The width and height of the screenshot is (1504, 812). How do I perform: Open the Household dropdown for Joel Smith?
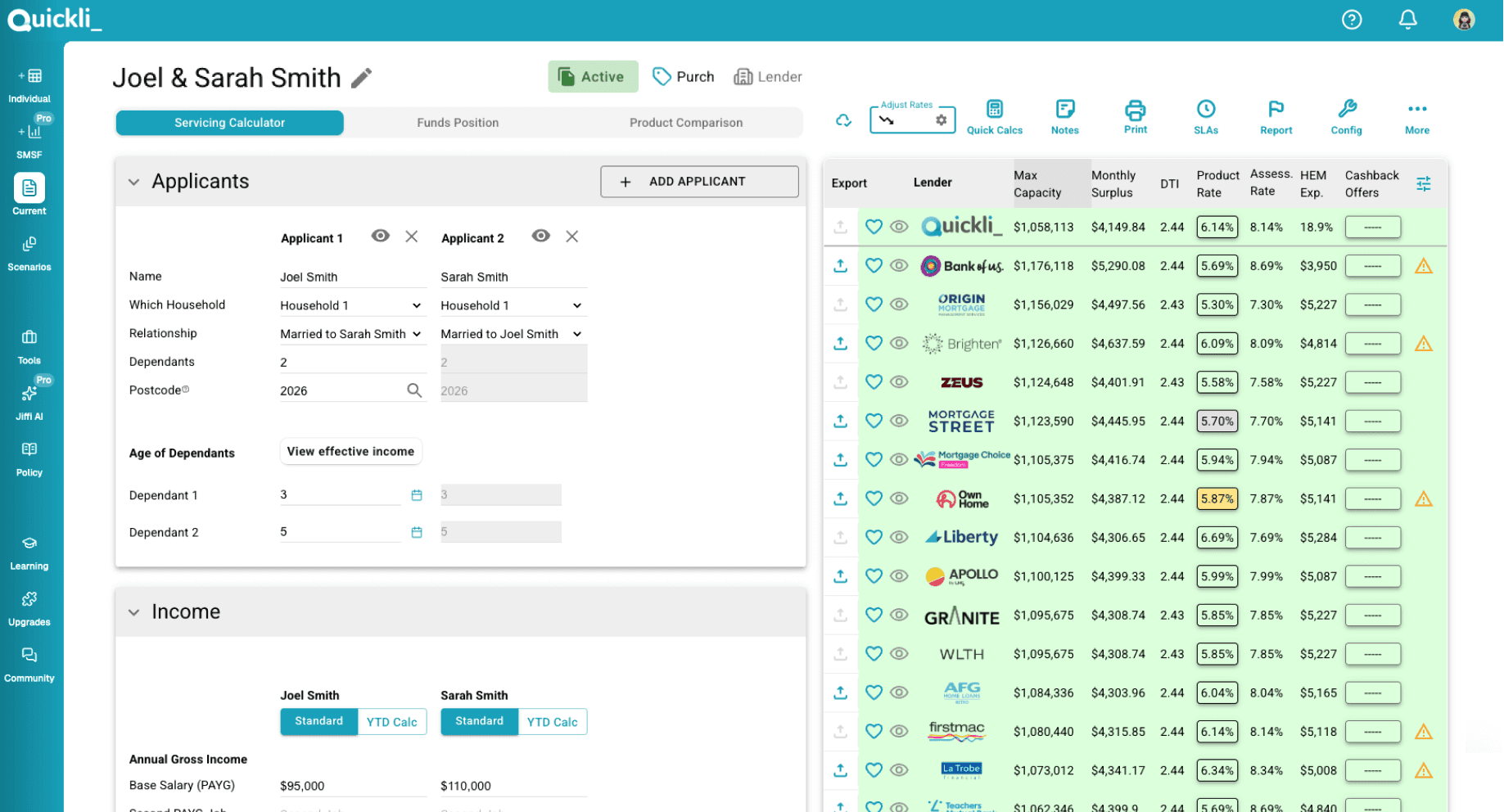(x=351, y=304)
